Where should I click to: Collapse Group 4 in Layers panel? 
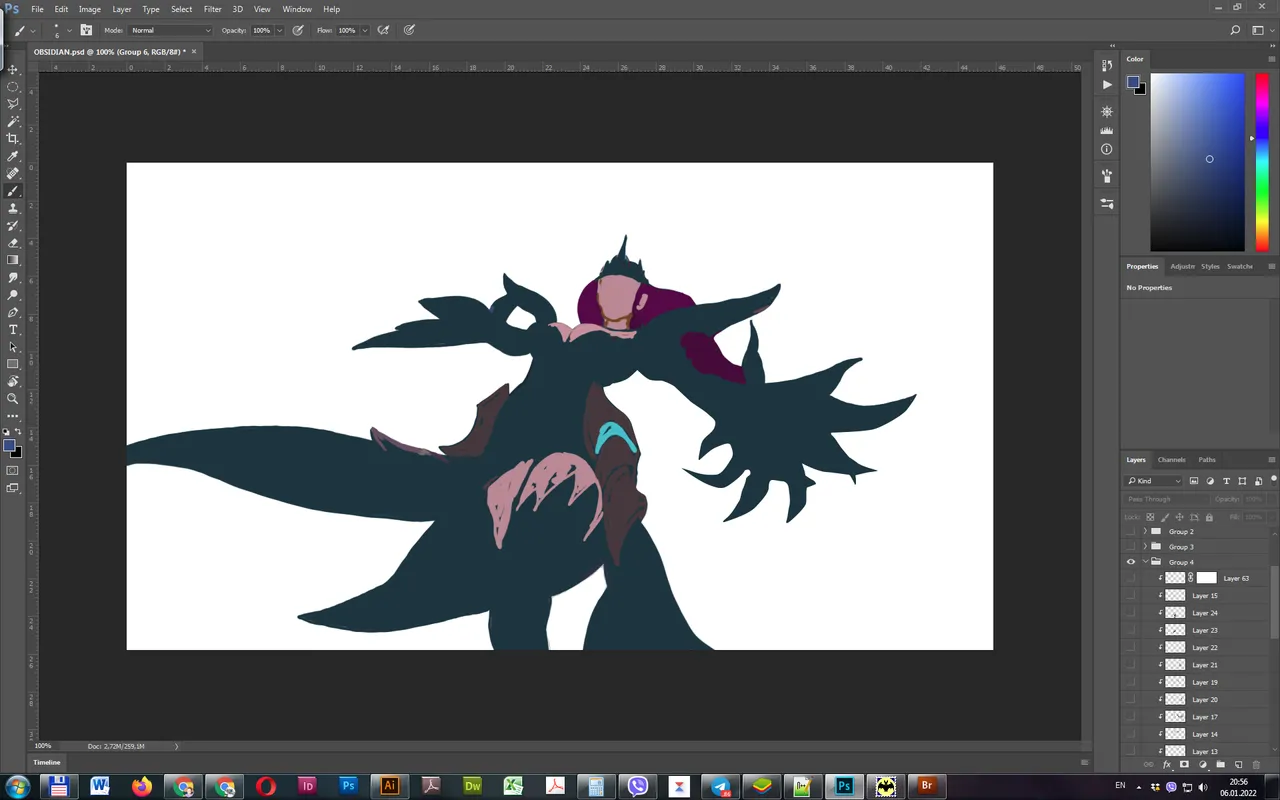[1145, 562]
